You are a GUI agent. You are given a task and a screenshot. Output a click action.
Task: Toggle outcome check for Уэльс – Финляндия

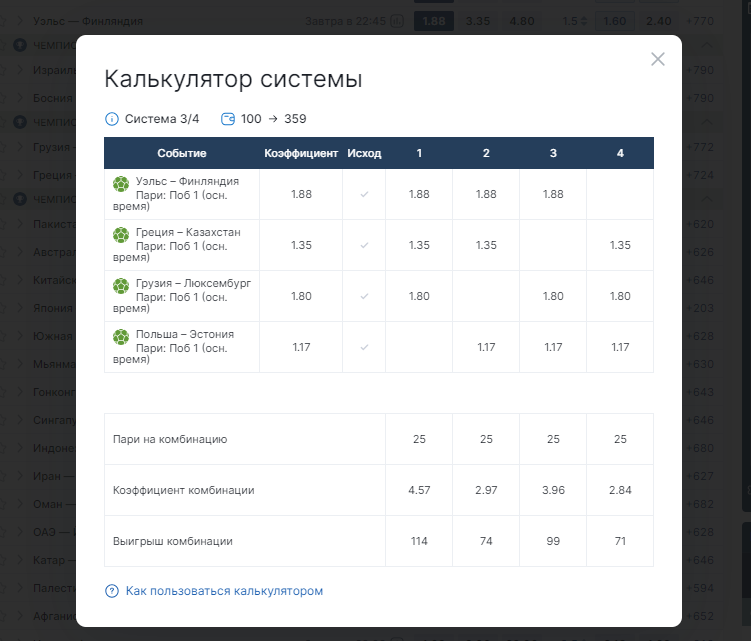(364, 194)
